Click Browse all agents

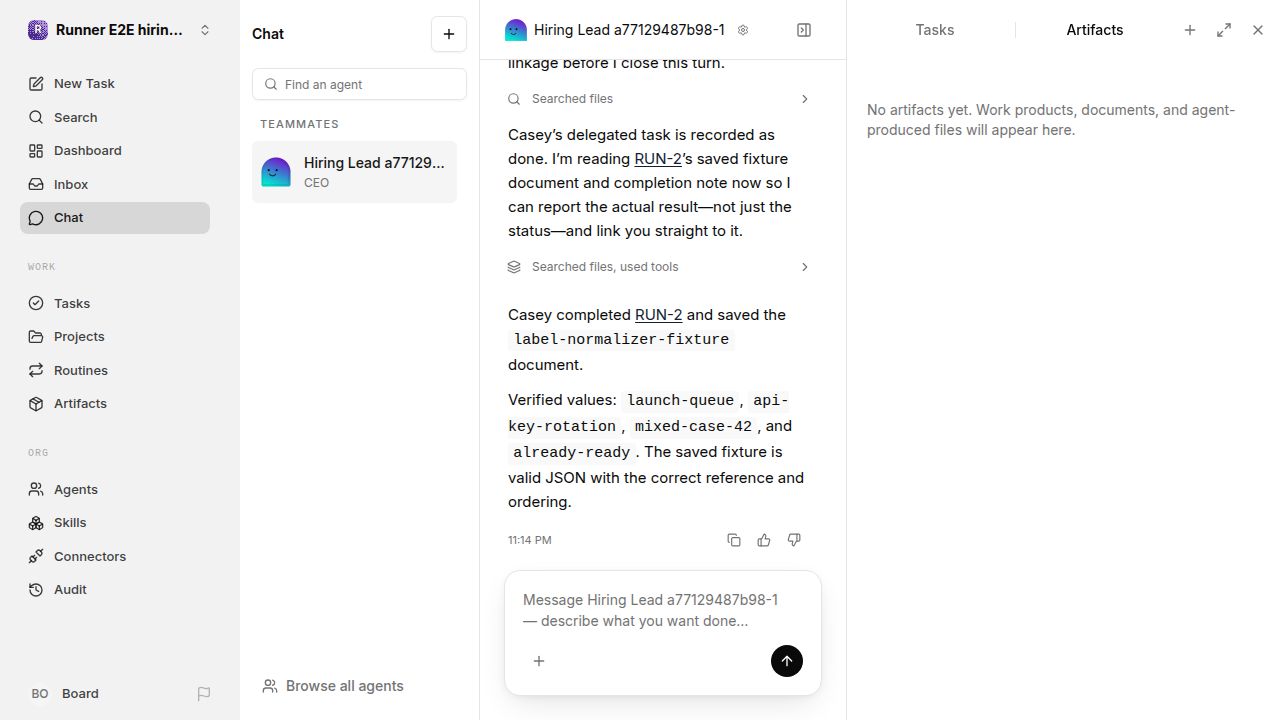tap(333, 686)
